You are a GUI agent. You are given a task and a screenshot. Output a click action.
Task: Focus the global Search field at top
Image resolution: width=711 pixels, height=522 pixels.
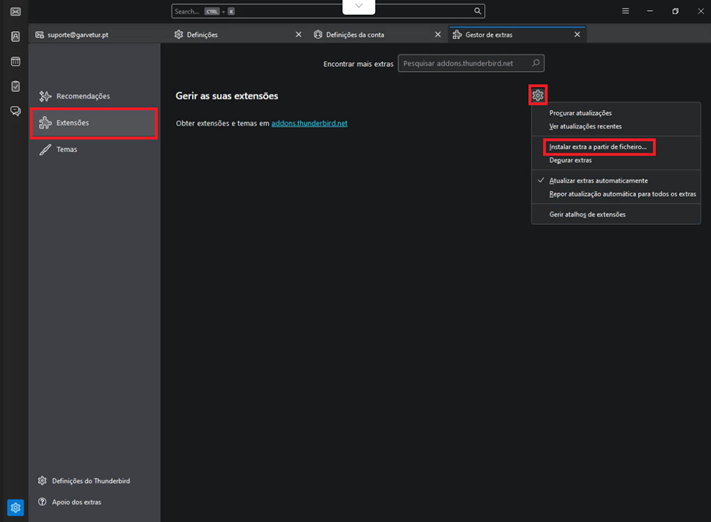tap(328, 11)
